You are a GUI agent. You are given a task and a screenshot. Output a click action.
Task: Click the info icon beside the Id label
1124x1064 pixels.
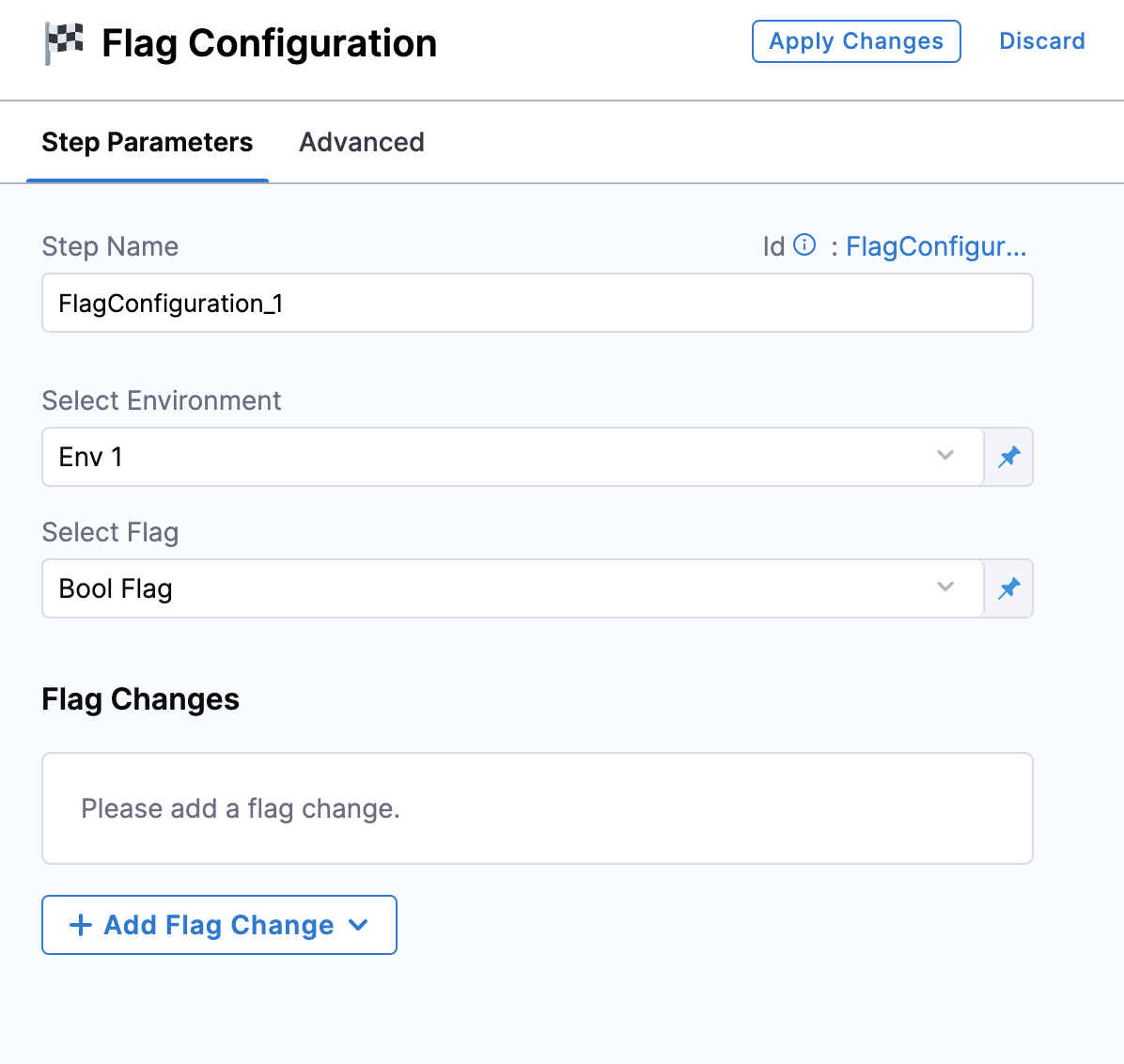pyautogui.click(x=804, y=245)
